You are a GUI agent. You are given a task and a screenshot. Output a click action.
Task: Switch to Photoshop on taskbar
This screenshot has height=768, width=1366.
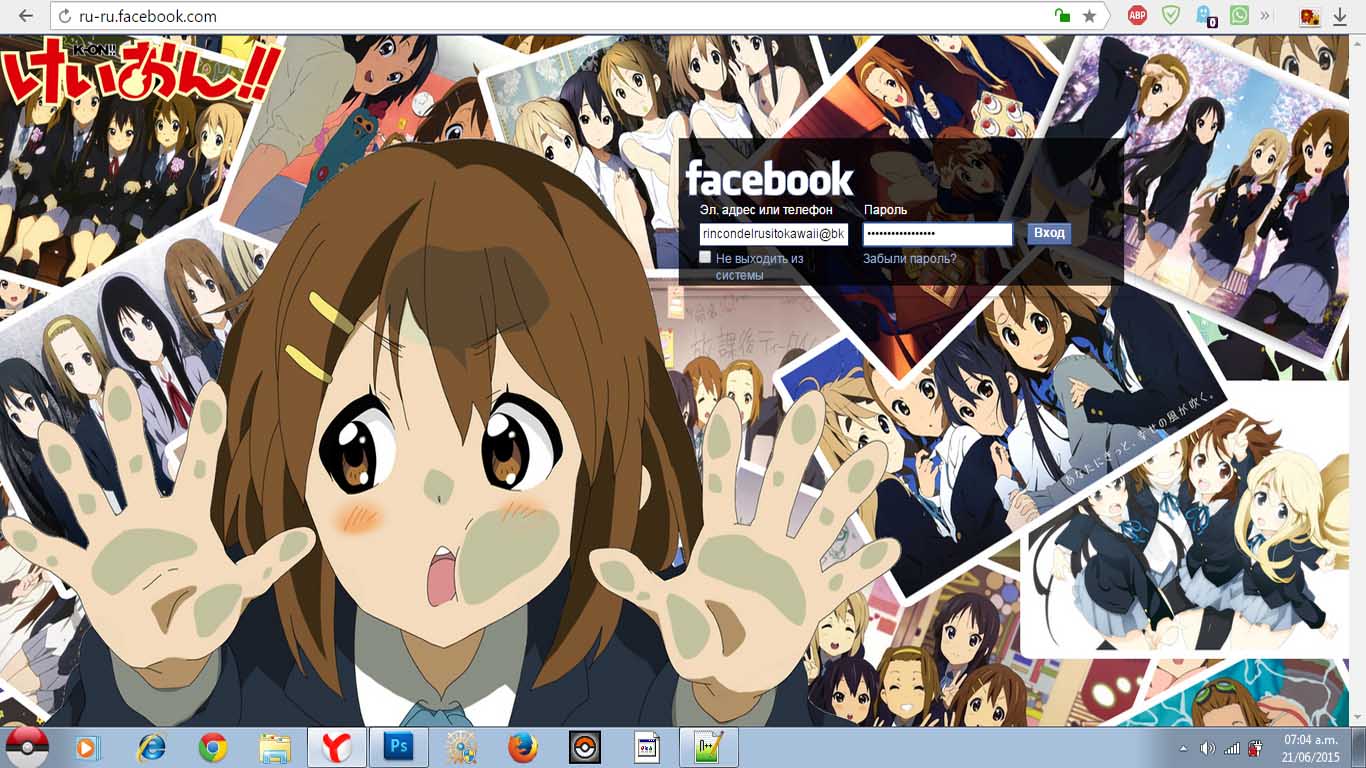(x=399, y=747)
